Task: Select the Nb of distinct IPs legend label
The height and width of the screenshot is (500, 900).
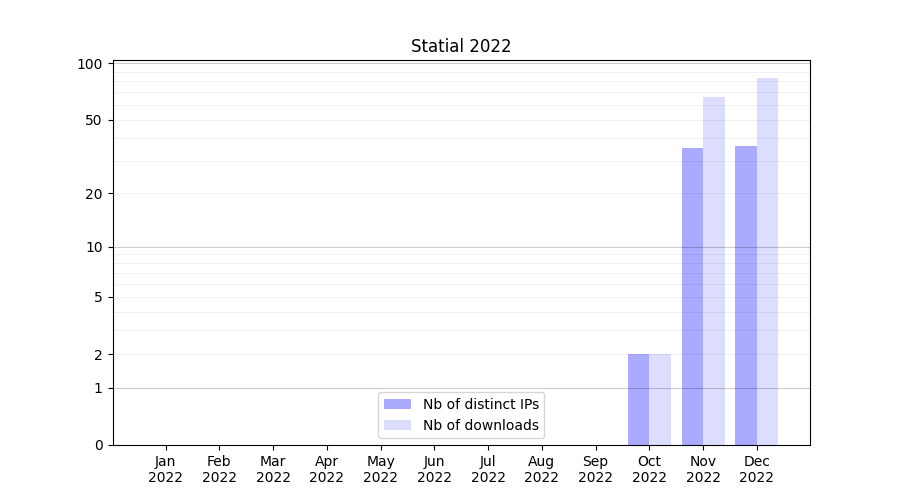Action: (x=481, y=404)
